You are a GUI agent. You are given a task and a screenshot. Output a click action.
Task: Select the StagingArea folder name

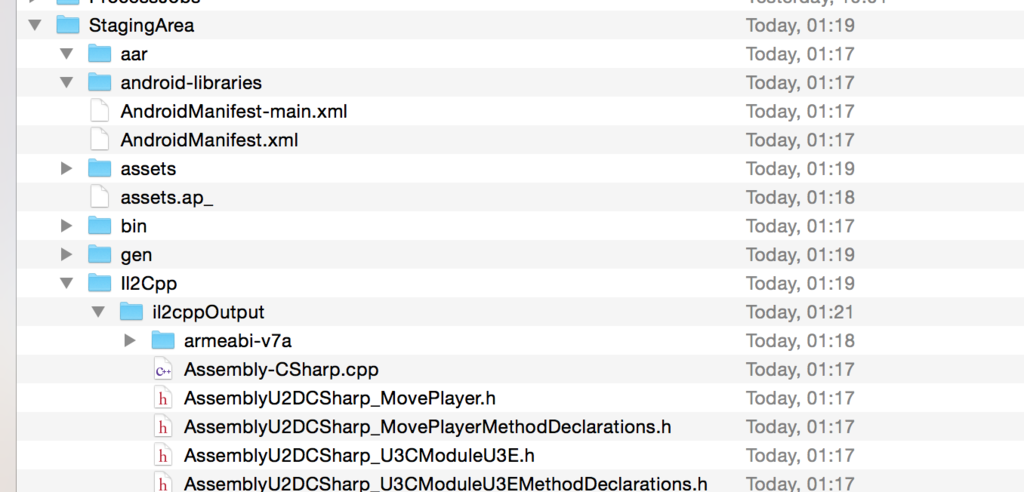(141, 26)
